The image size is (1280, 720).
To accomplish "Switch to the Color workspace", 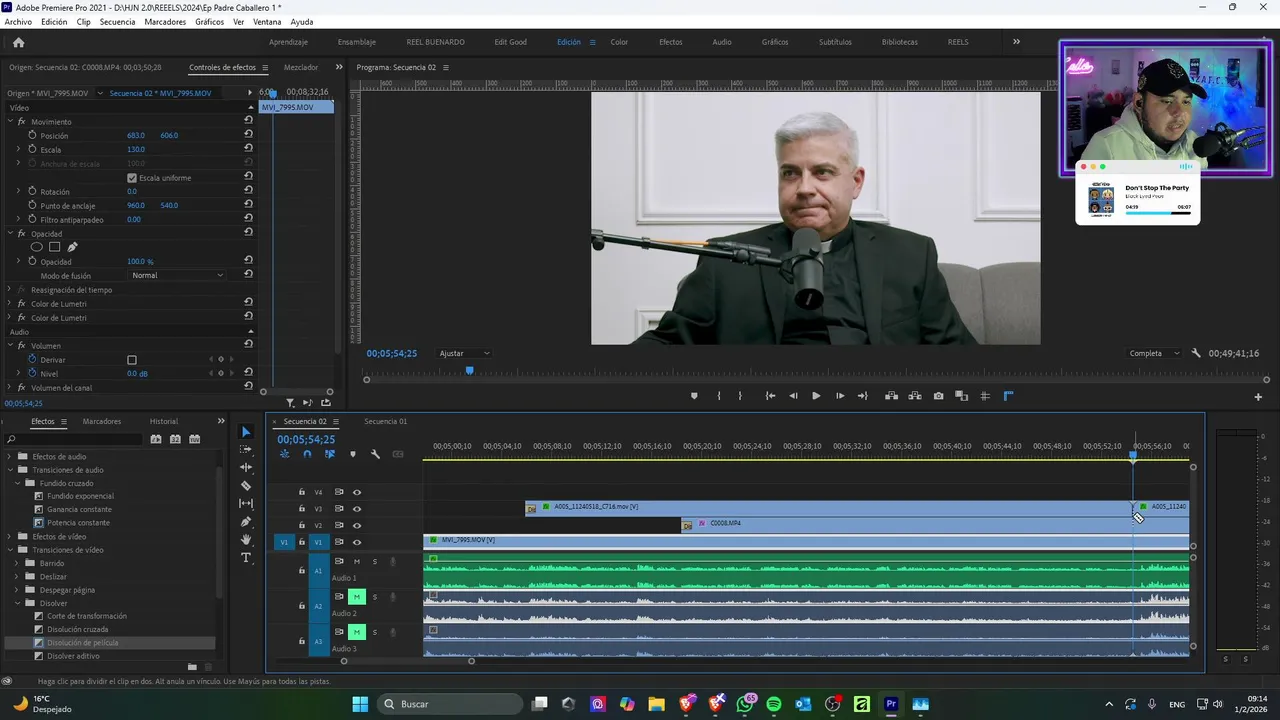I will [619, 42].
